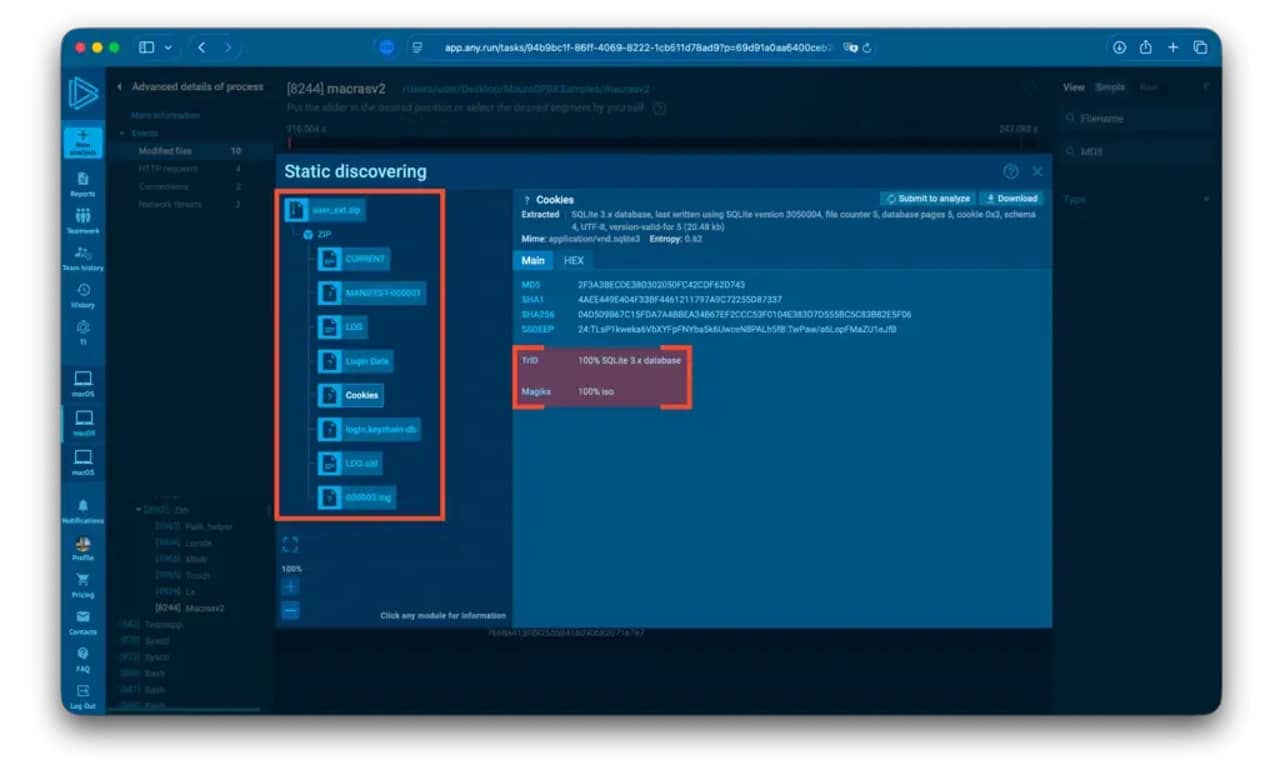Open your analysis History
Viewport: 1280px width, 770px height.
pyautogui.click(x=84, y=293)
